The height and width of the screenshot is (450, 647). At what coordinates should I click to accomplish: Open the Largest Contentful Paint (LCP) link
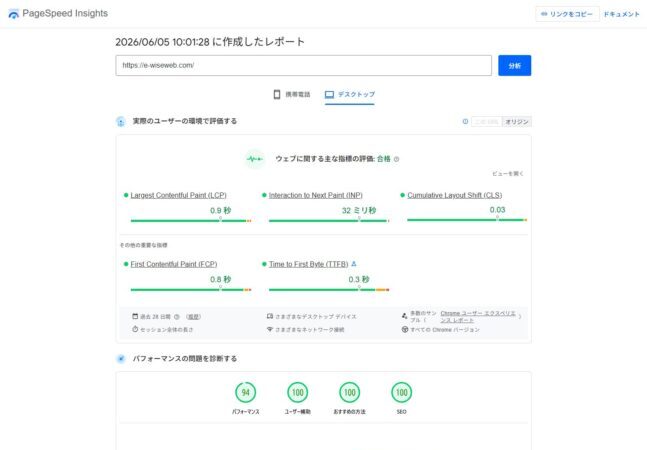(x=178, y=195)
